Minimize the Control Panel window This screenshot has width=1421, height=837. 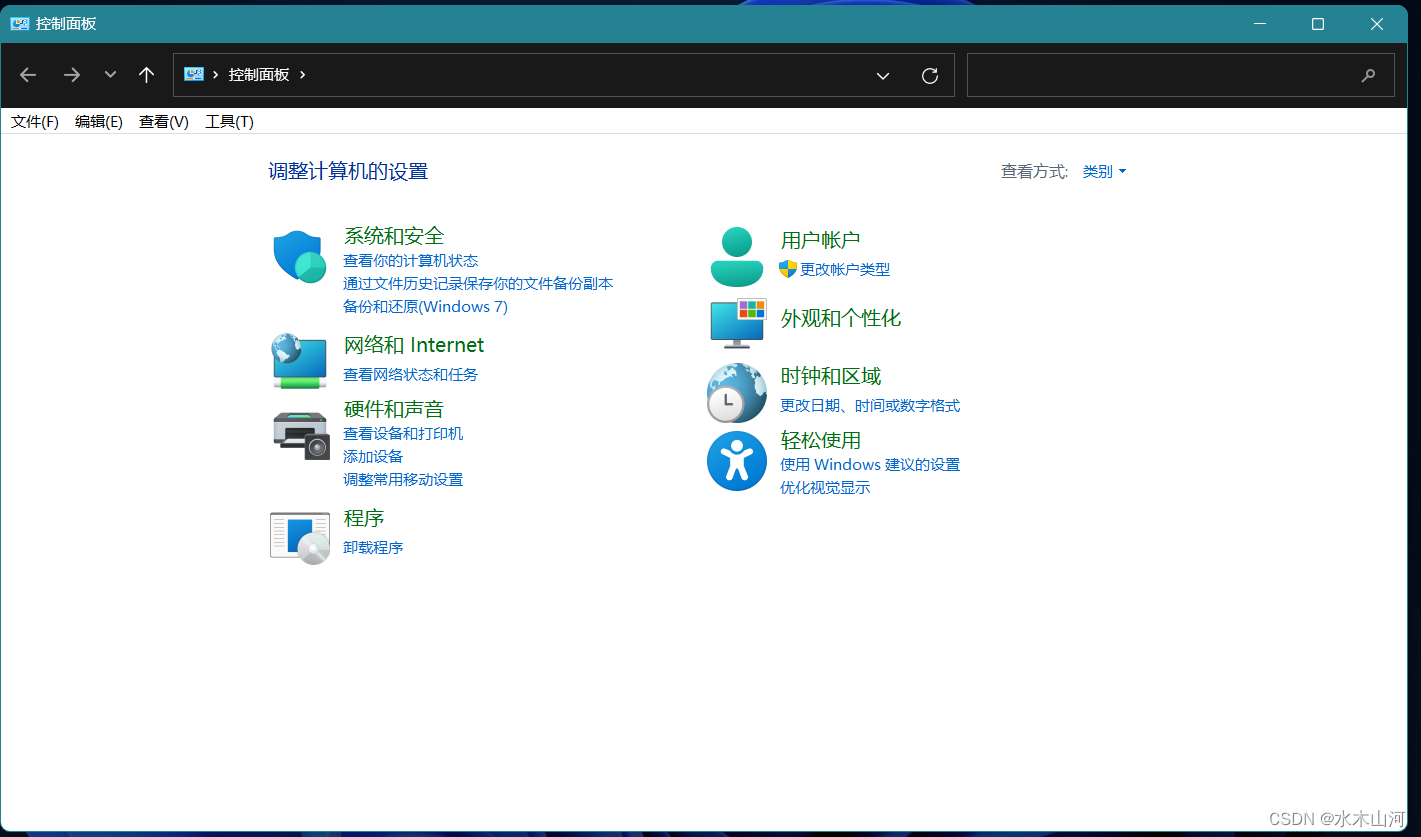click(x=1260, y=23)
